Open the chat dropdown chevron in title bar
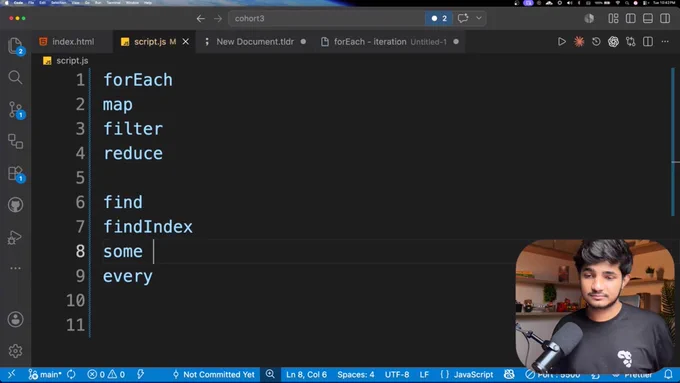This screenshot has height=383, width=680. point(479,18)
